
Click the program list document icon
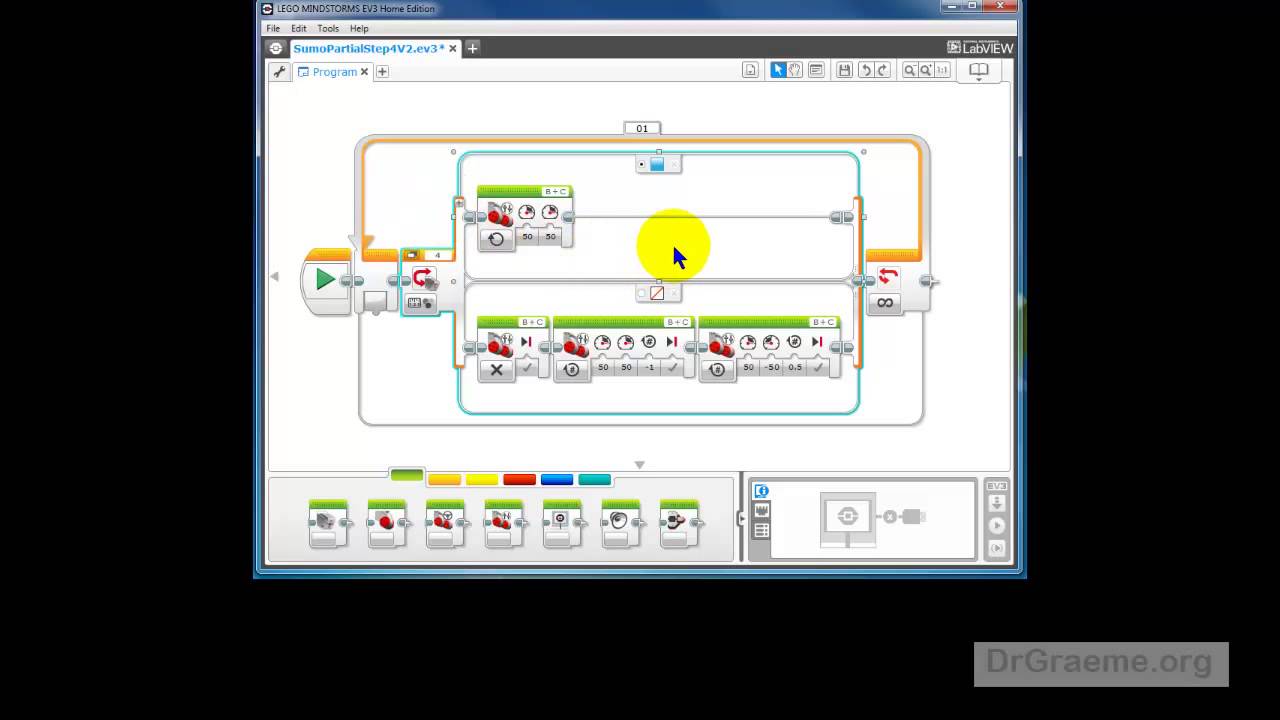tap(750, 70)
